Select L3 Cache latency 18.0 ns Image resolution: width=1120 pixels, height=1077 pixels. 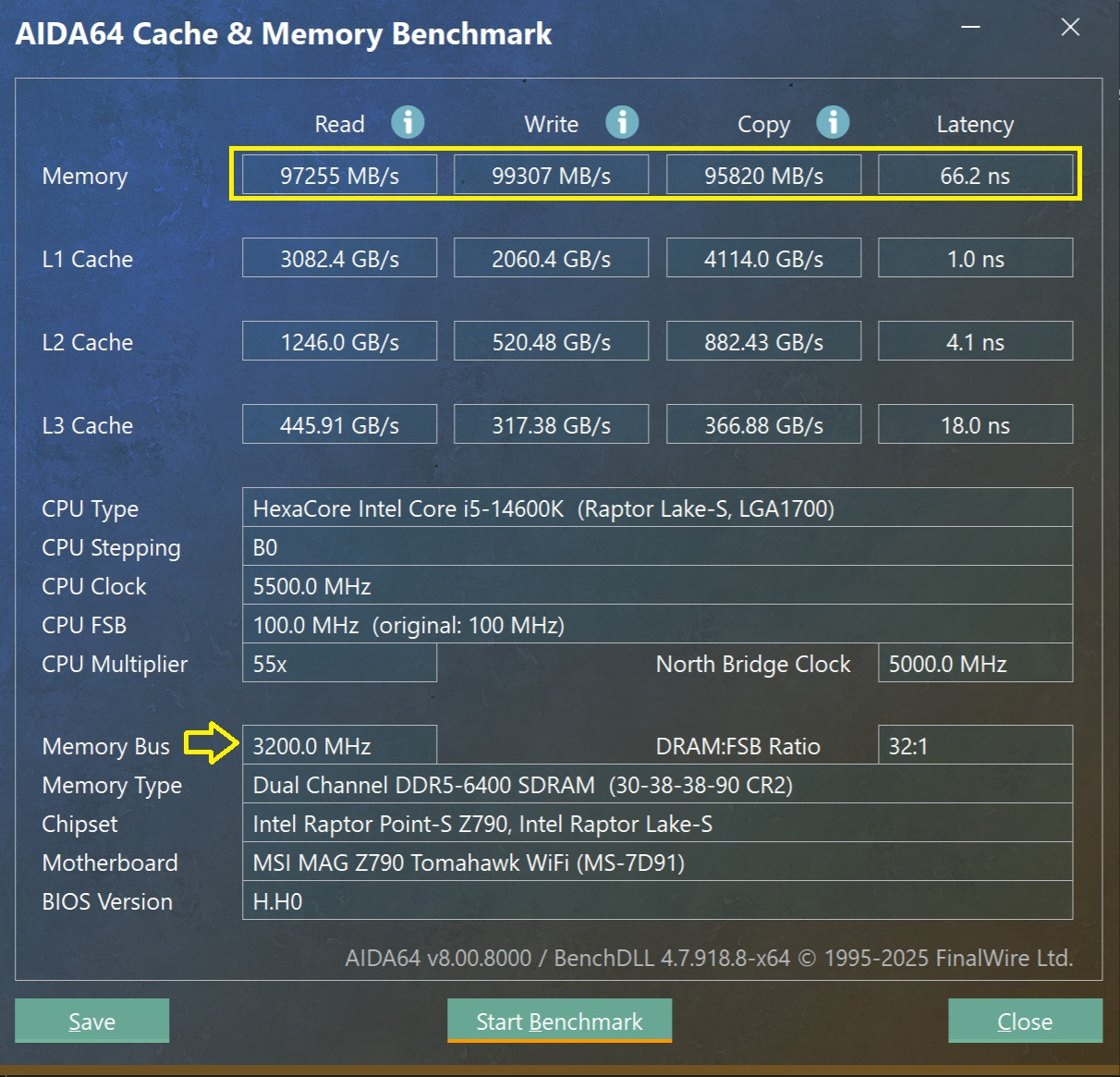point(975,424)
